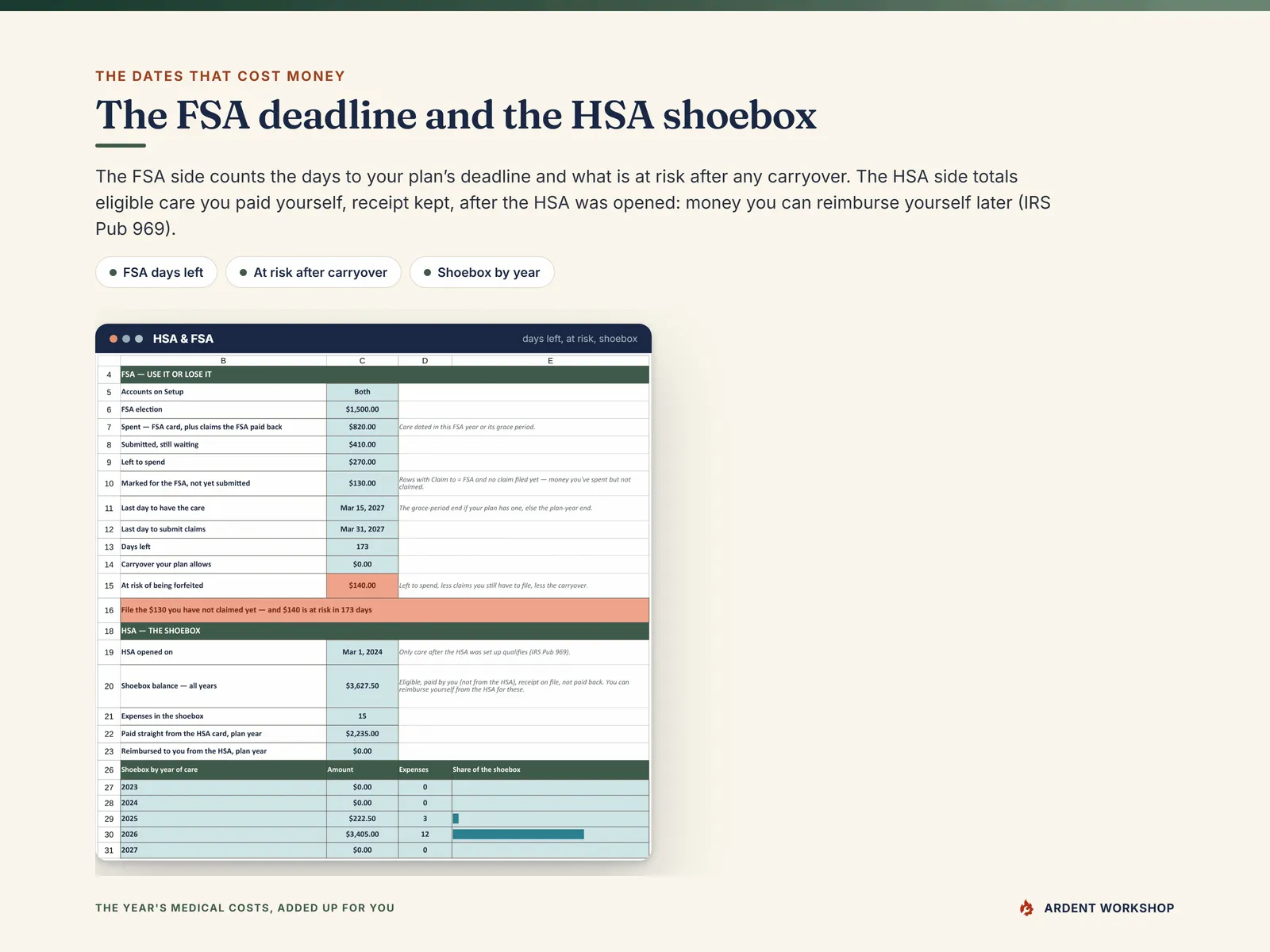This screenshot has height=952, width=1270.
Task: Click the 2026 expenses count 12
Action: 425,835
